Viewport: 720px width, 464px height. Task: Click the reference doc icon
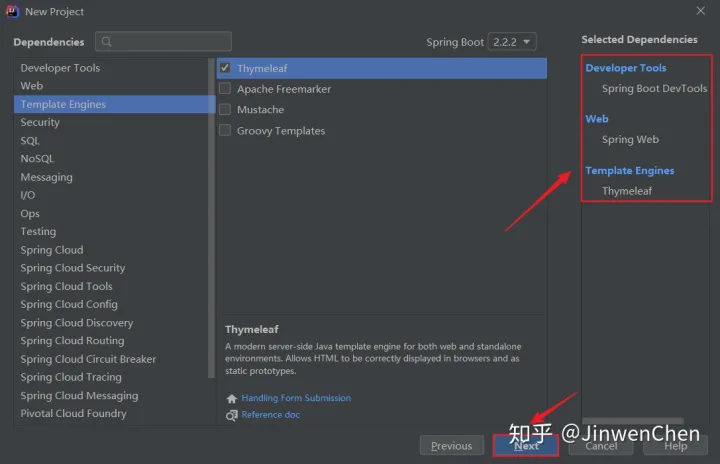[231, 415]
